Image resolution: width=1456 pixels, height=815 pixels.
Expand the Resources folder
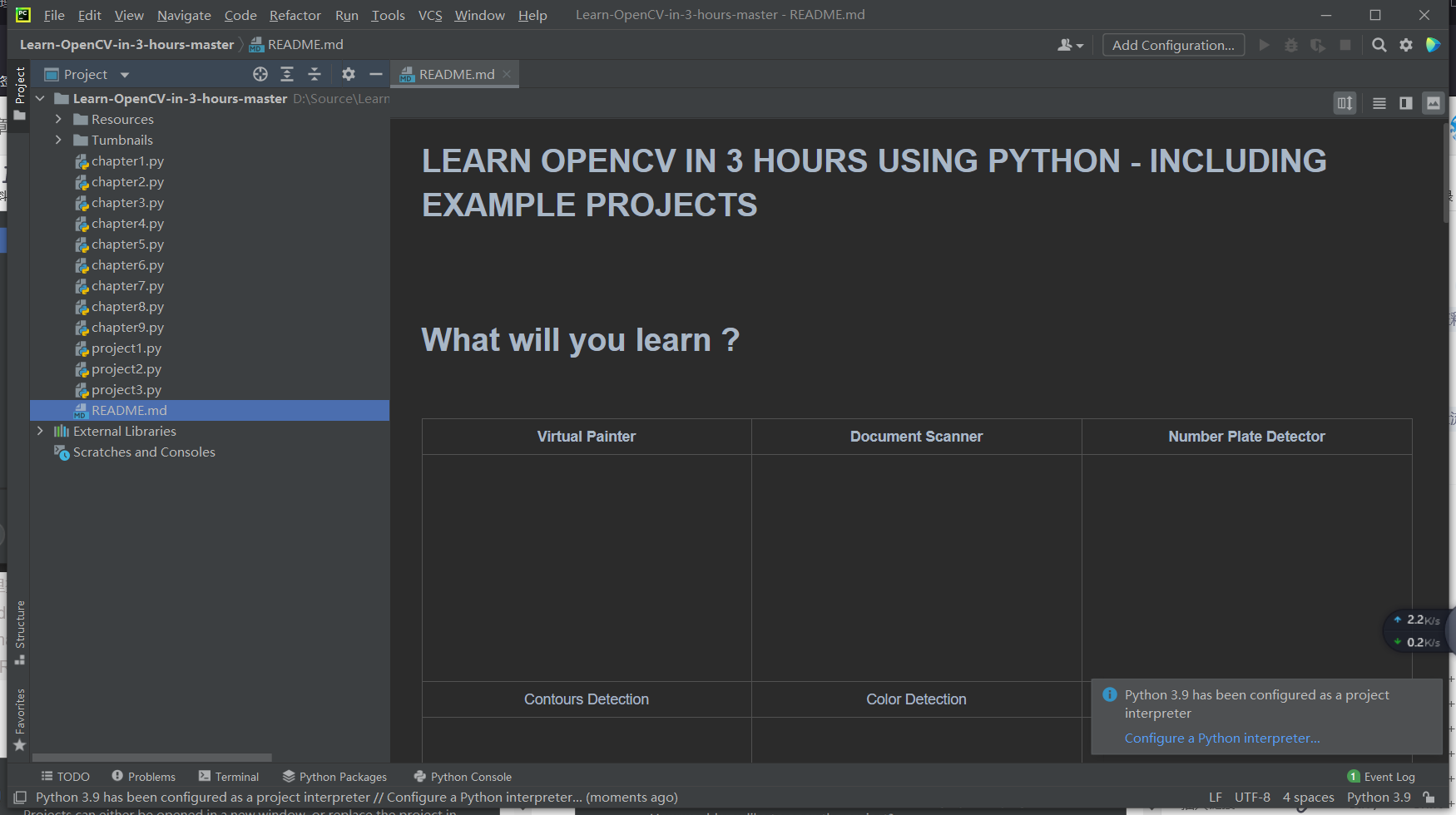(58, 119)
